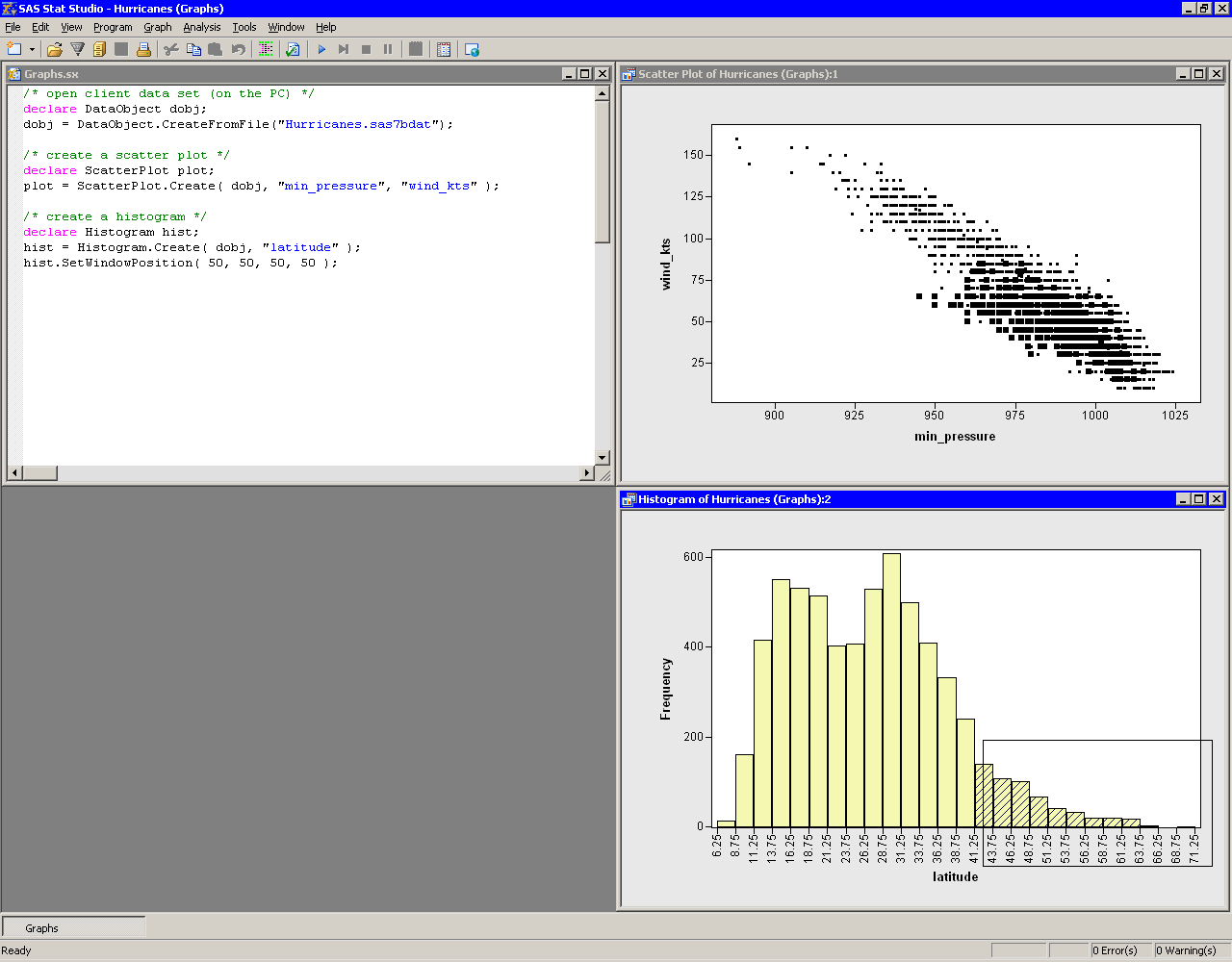The width and height of the screenshot is (1232, 962).
Task: Click the New workspace toolbar icon
Action: [13, 49]
